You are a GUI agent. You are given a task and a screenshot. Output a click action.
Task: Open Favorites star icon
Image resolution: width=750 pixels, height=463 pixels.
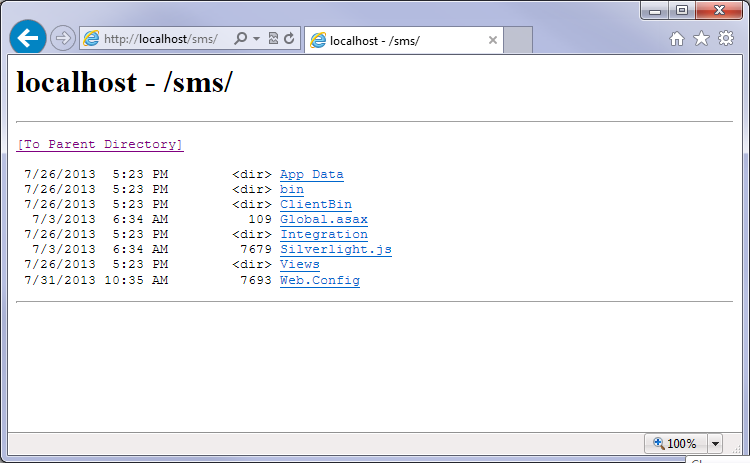701,39
